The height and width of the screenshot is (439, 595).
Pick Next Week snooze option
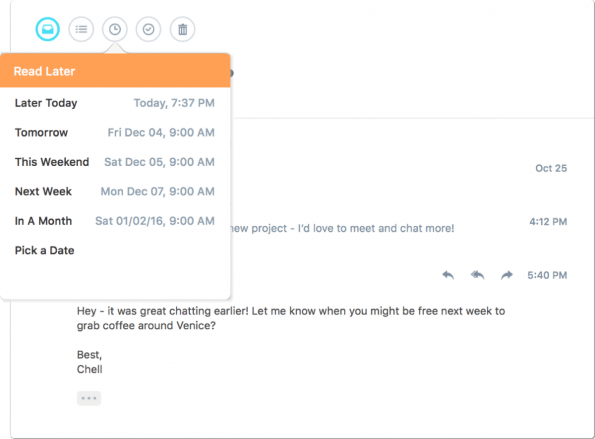click(115, 192)
